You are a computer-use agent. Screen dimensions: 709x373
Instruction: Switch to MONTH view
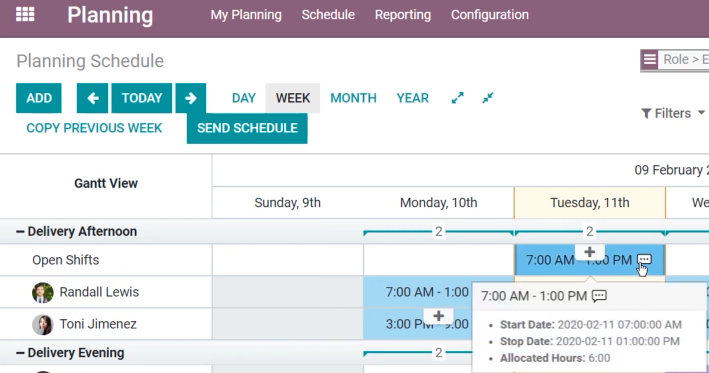[353, 98]
